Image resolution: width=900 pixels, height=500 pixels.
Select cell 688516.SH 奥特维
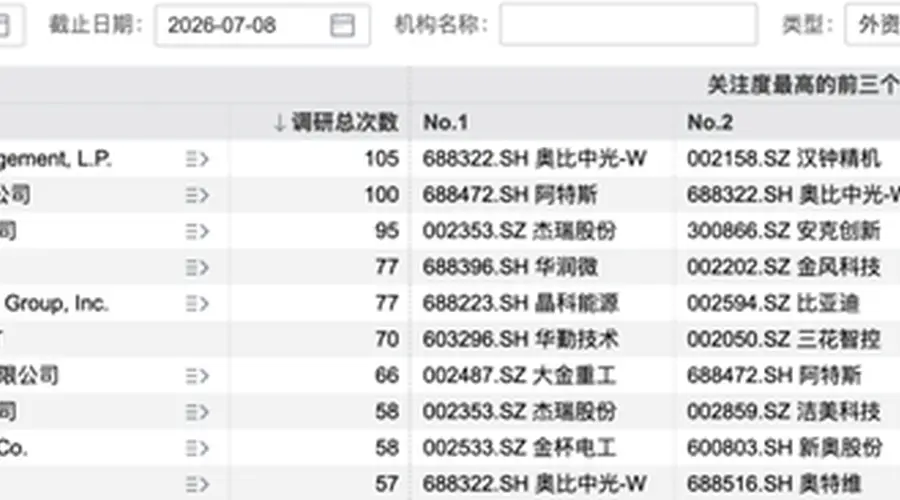coord(774,484)
